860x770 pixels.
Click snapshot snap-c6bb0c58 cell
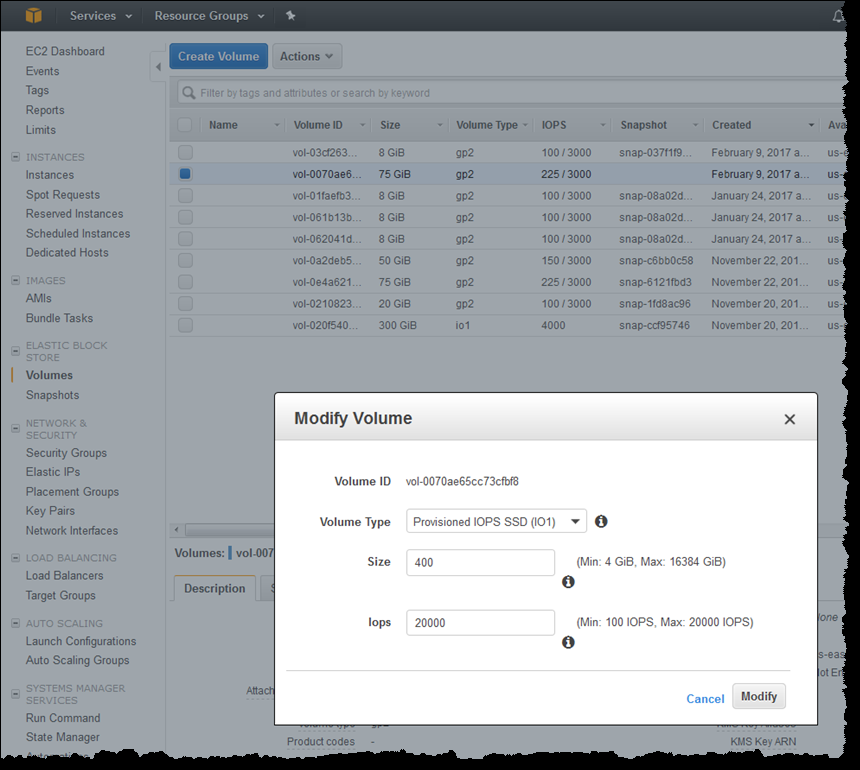656,261
